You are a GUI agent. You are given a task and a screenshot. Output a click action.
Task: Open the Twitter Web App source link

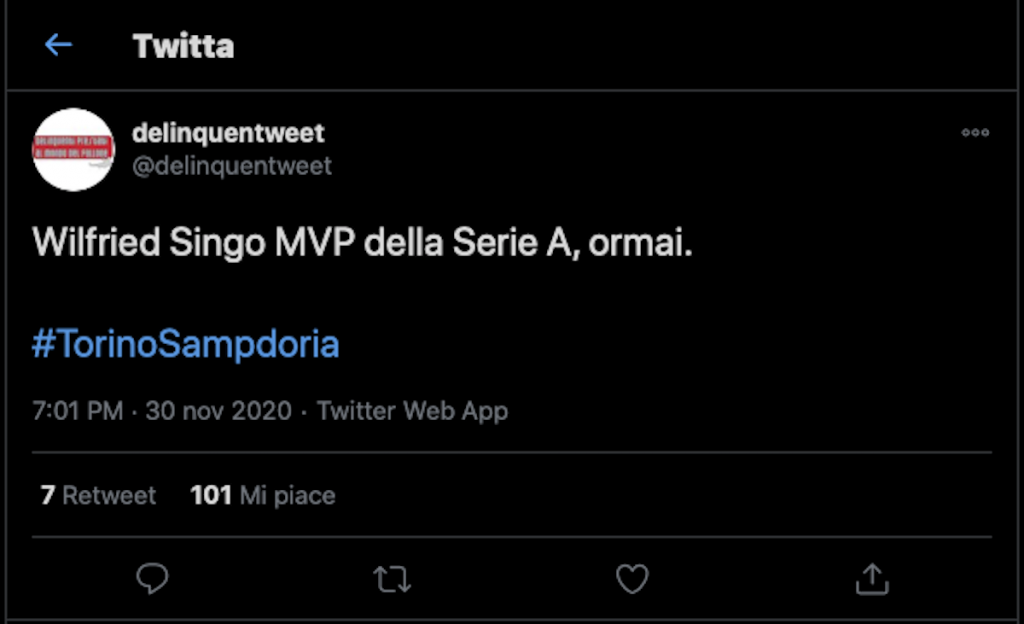(412, 411)
